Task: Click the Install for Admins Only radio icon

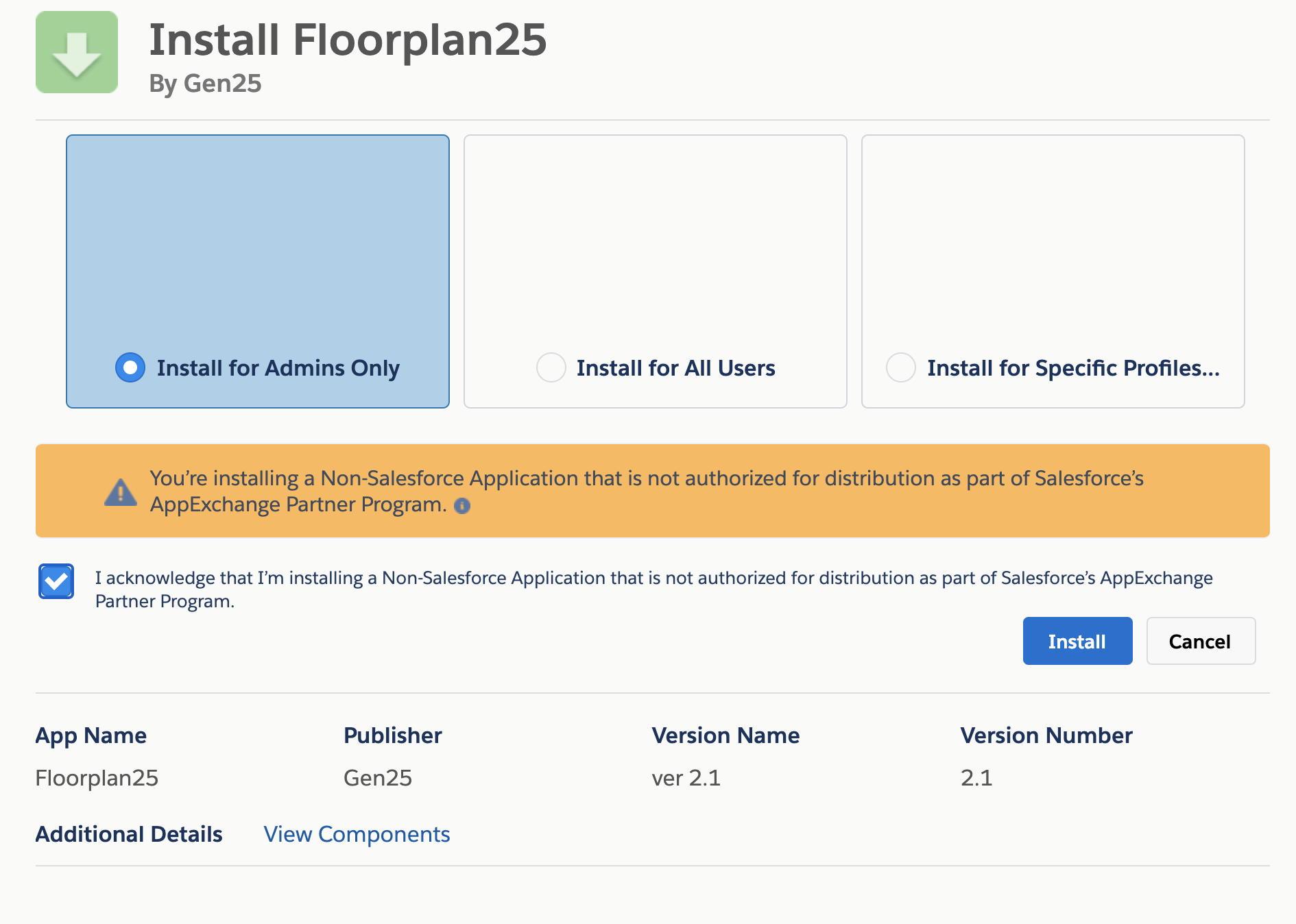Action: click(x=130, y=368)
